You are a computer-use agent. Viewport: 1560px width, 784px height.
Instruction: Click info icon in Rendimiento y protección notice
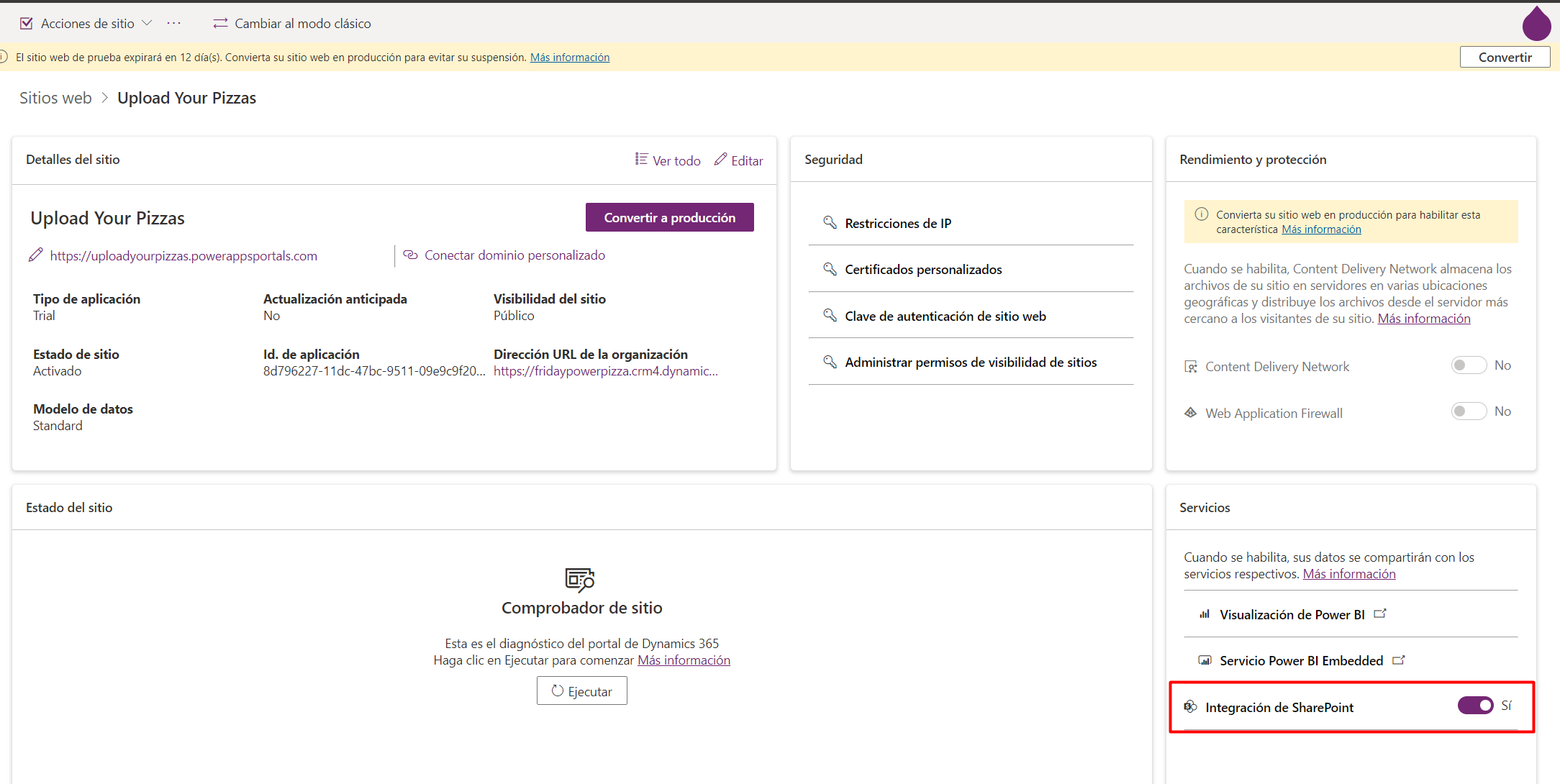click(x=1201, y=214)
